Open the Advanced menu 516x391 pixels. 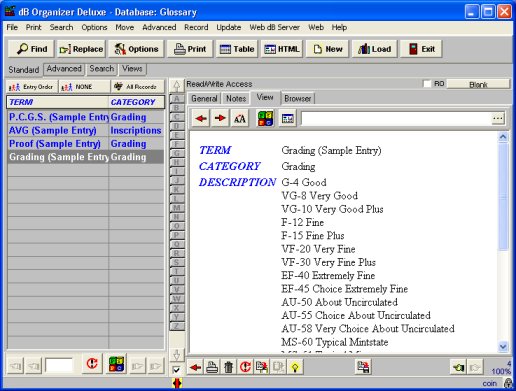(x=159, y=27)
